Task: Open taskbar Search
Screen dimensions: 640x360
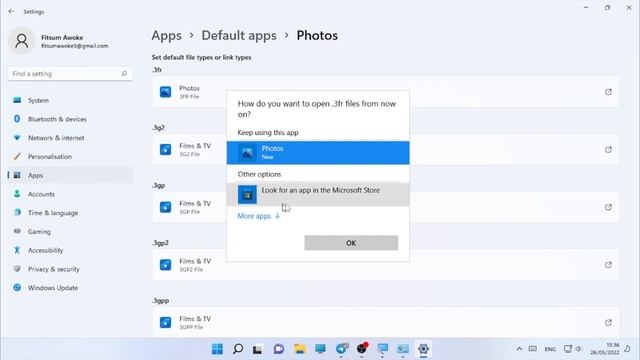Action: (238, 349)
